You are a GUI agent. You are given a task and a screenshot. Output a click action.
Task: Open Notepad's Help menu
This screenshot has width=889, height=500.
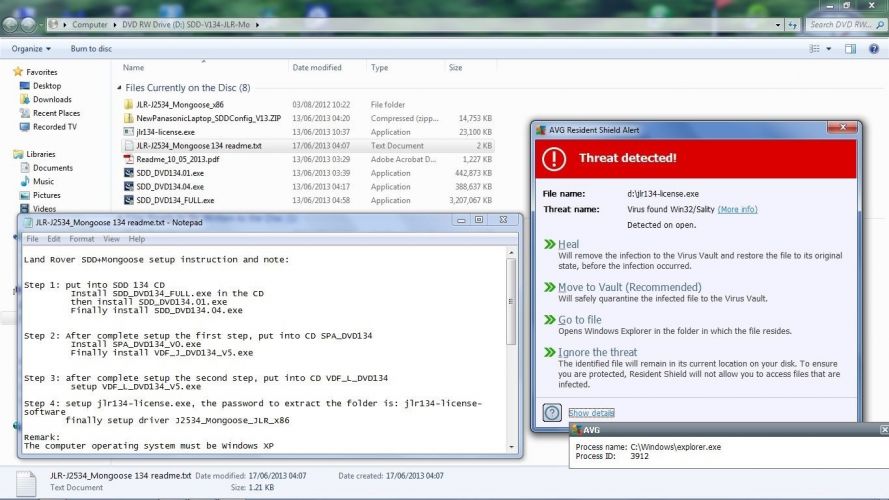(137, 239)
